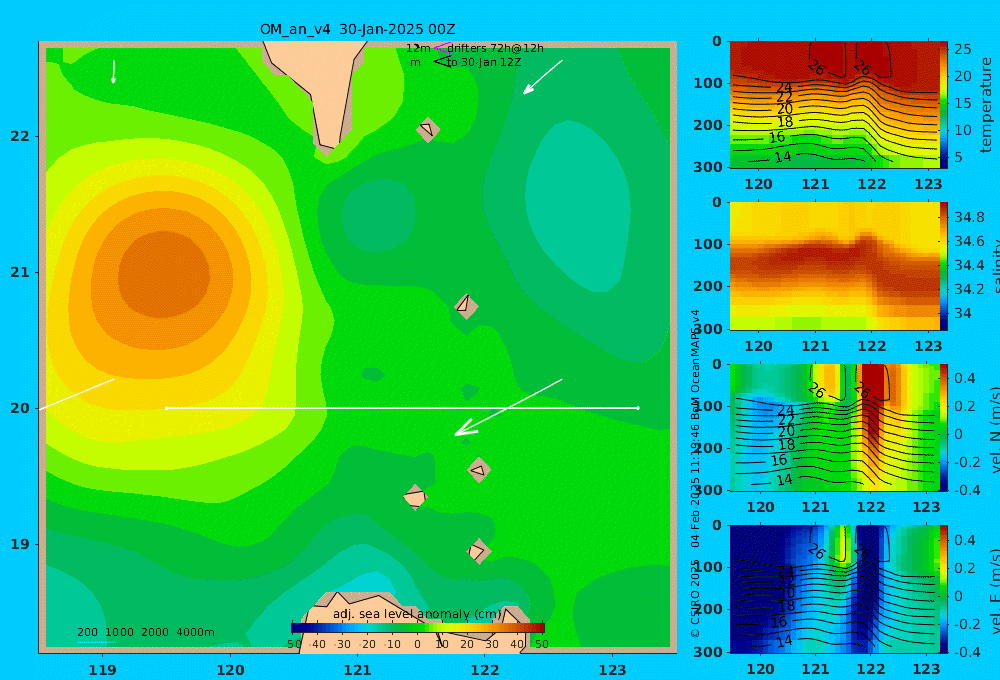Click the 14 contour label in temperature panel
The height and width of the screenshot is (680, 1000).
(783, 156)
